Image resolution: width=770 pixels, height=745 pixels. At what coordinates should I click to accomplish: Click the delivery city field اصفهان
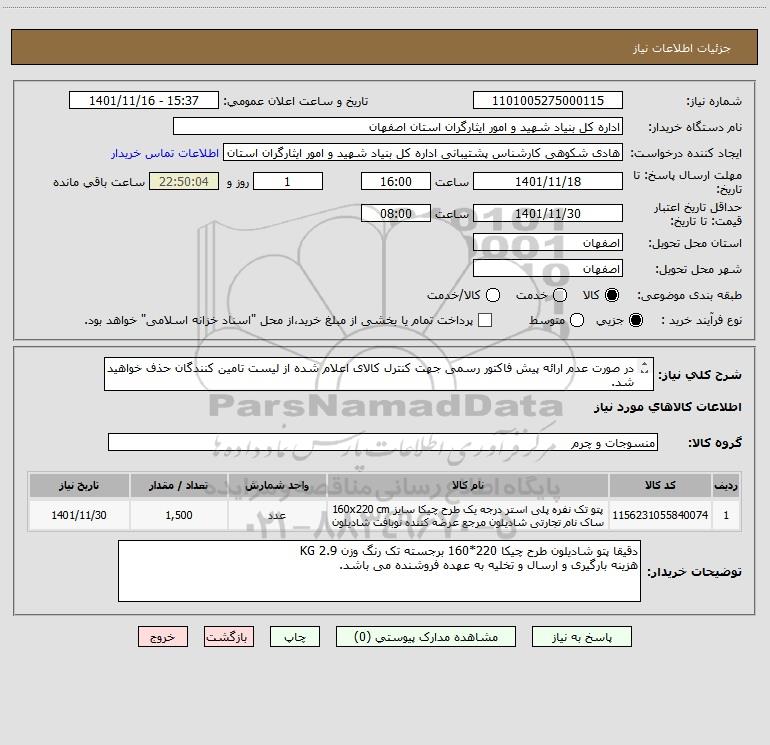548,269
